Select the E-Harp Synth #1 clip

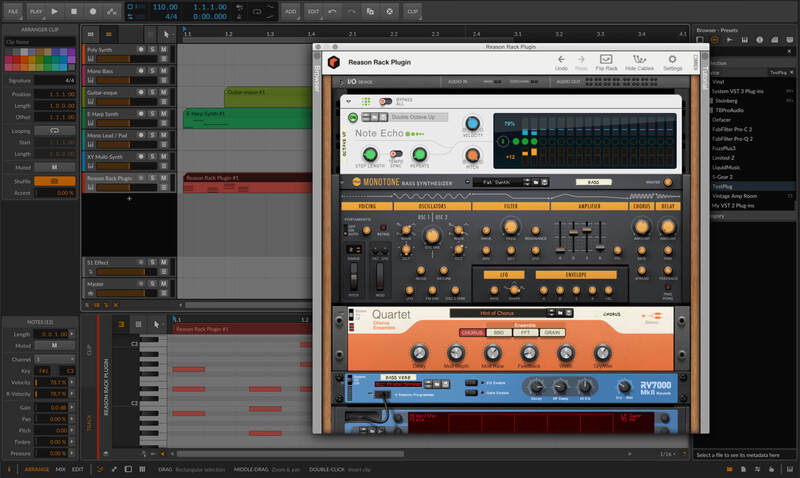pyautogui.click(x=247, y=118)
